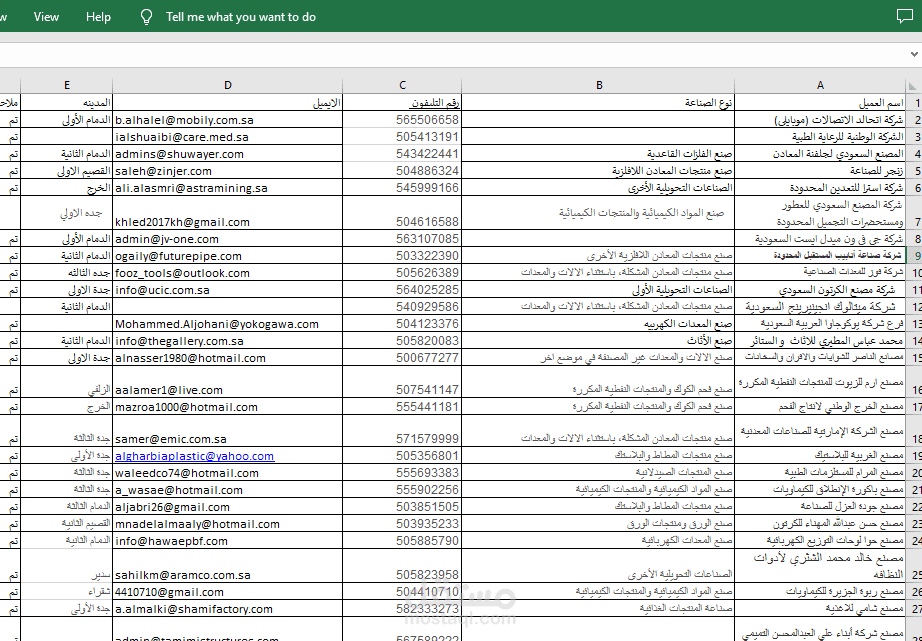Viewport: 922px width, 641px height.
Task: Click header cell 'الايميل'
Action: tap(228, 103)
